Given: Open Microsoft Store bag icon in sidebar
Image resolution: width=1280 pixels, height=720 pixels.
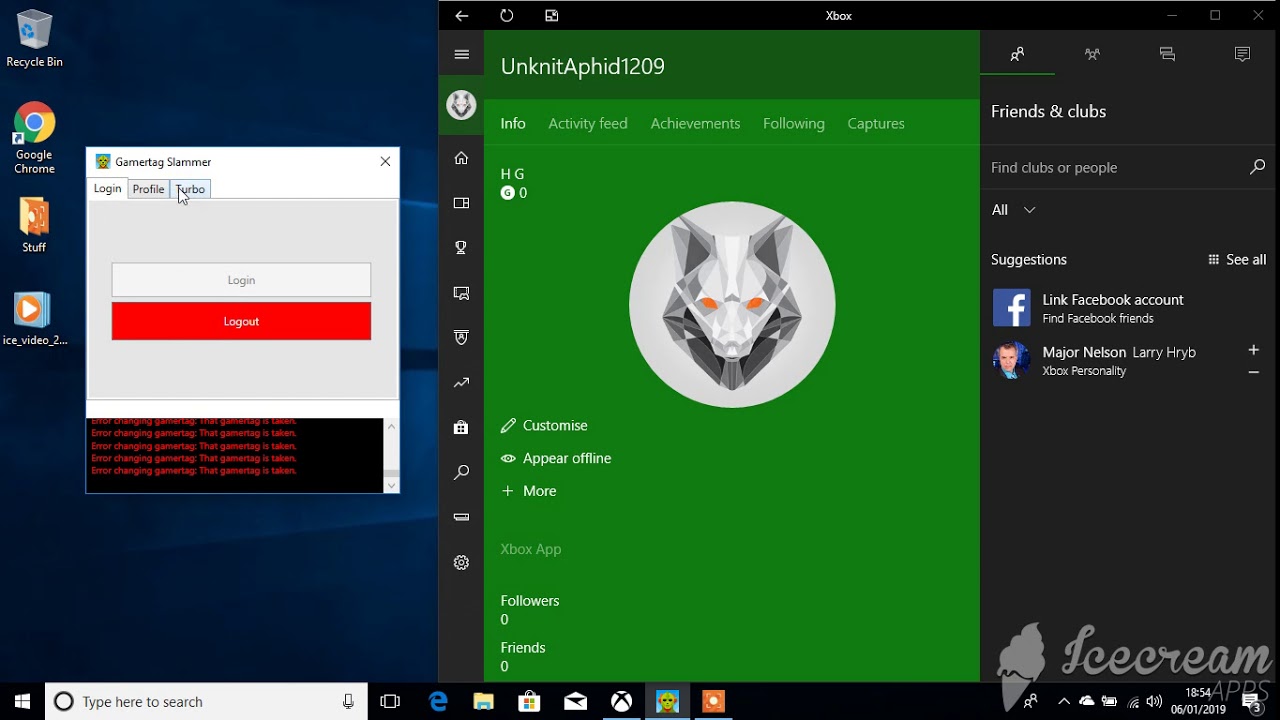Looking at the screenshot, I should tap(461, 428).
